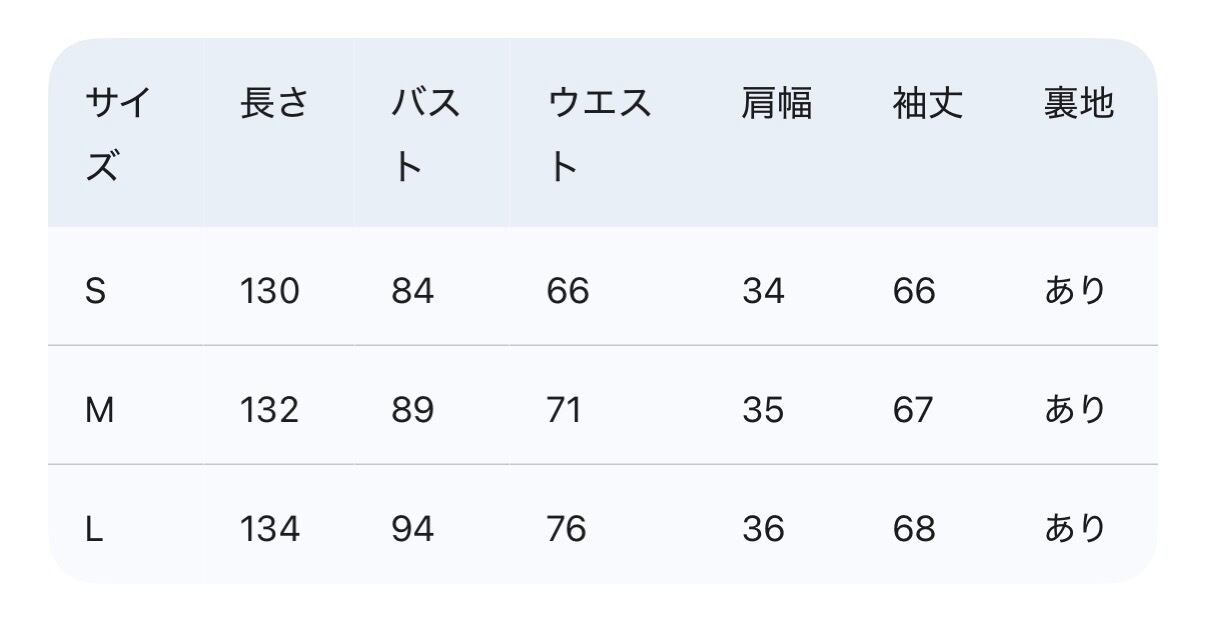Click sleeve length value 67

click(914, 410)
